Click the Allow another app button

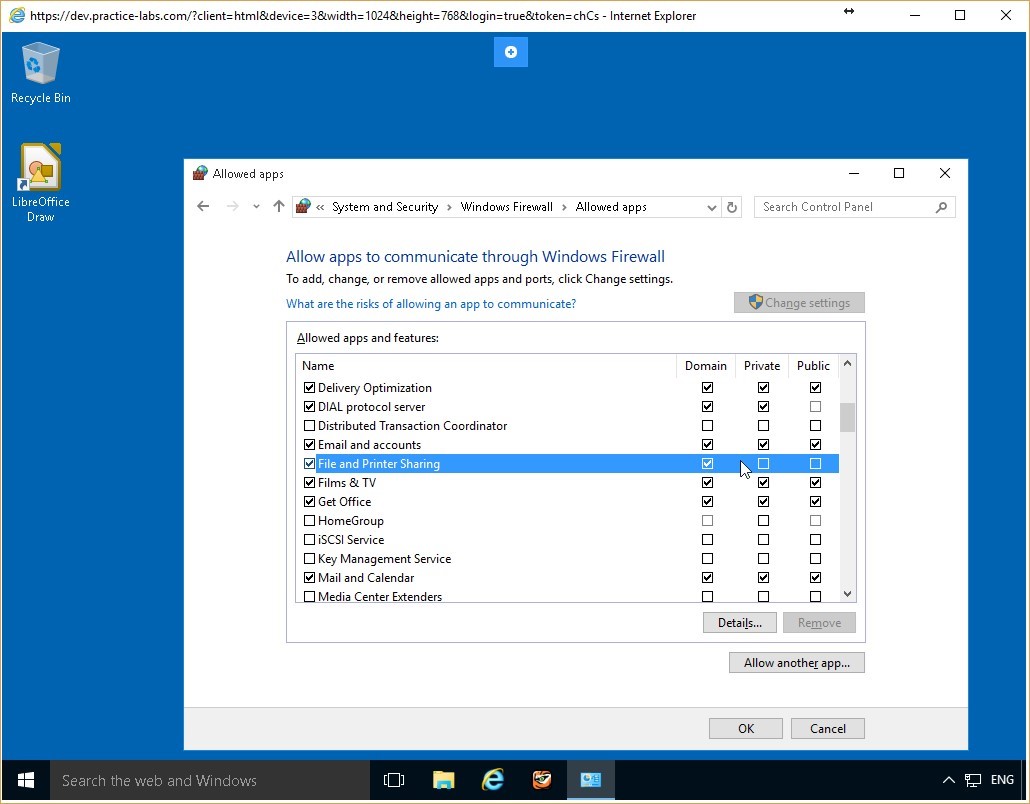[796, 662]
